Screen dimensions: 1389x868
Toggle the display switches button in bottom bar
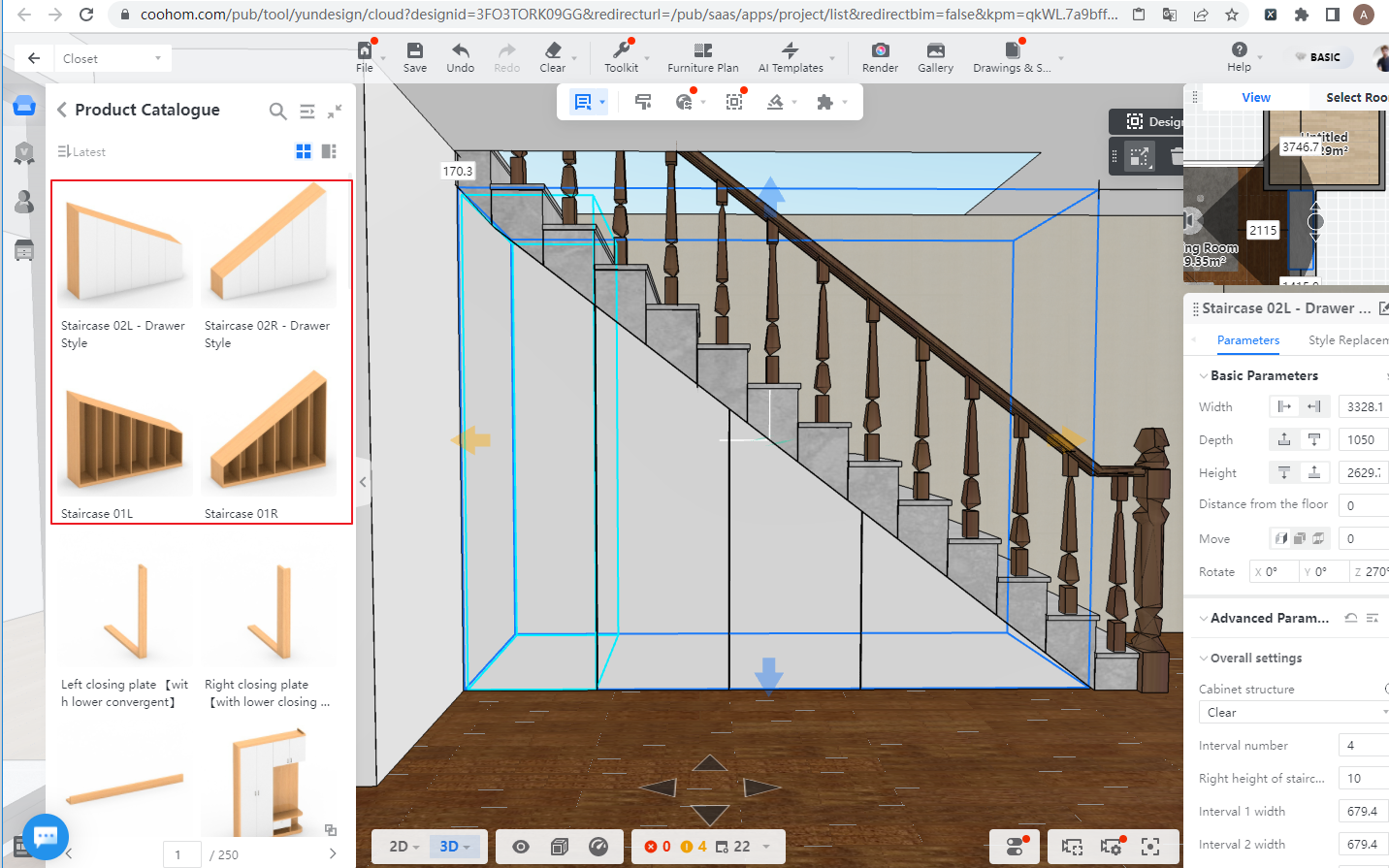tap(1016, 847)
